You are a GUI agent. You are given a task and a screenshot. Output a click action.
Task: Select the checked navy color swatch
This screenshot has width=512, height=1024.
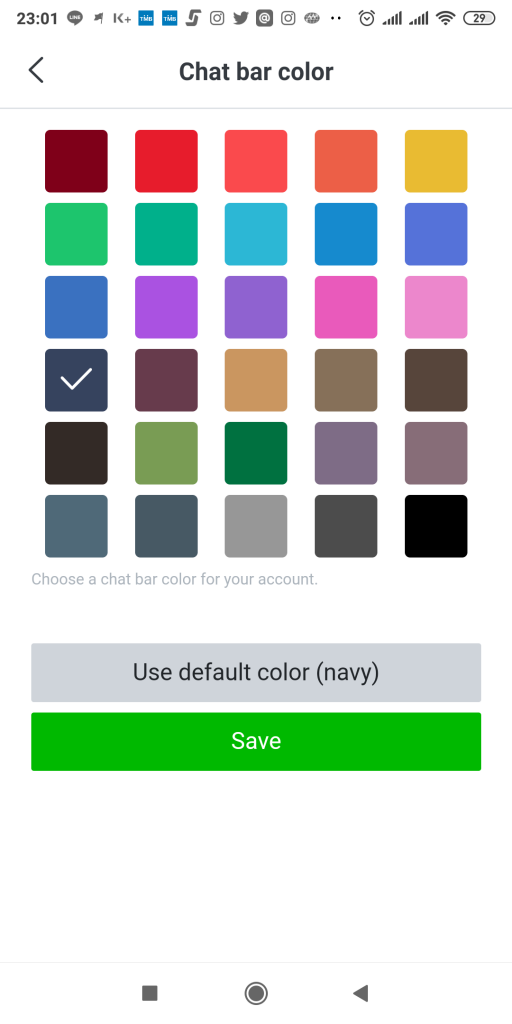(x=76, y=380)
